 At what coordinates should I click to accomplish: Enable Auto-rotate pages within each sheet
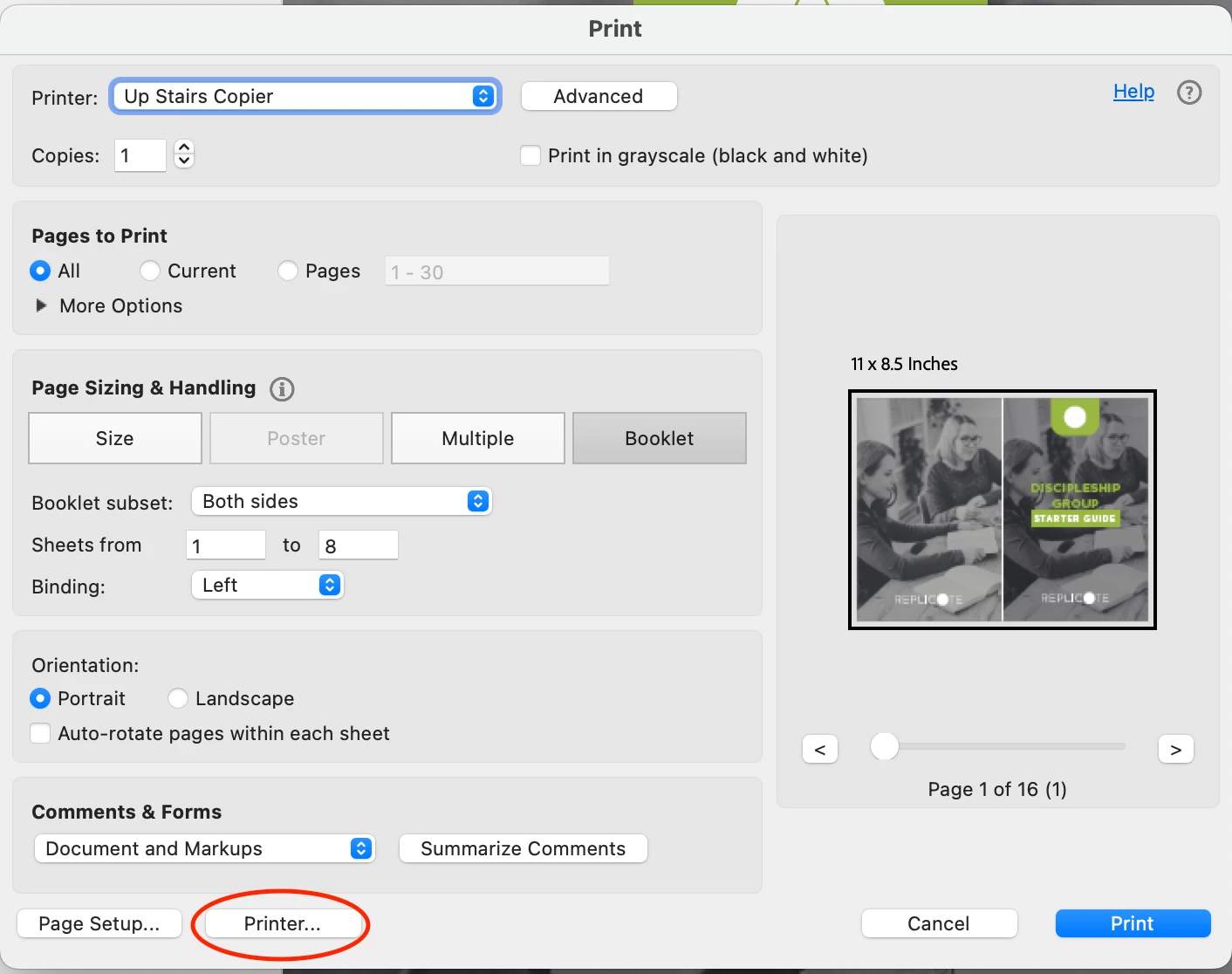[40, 733]
